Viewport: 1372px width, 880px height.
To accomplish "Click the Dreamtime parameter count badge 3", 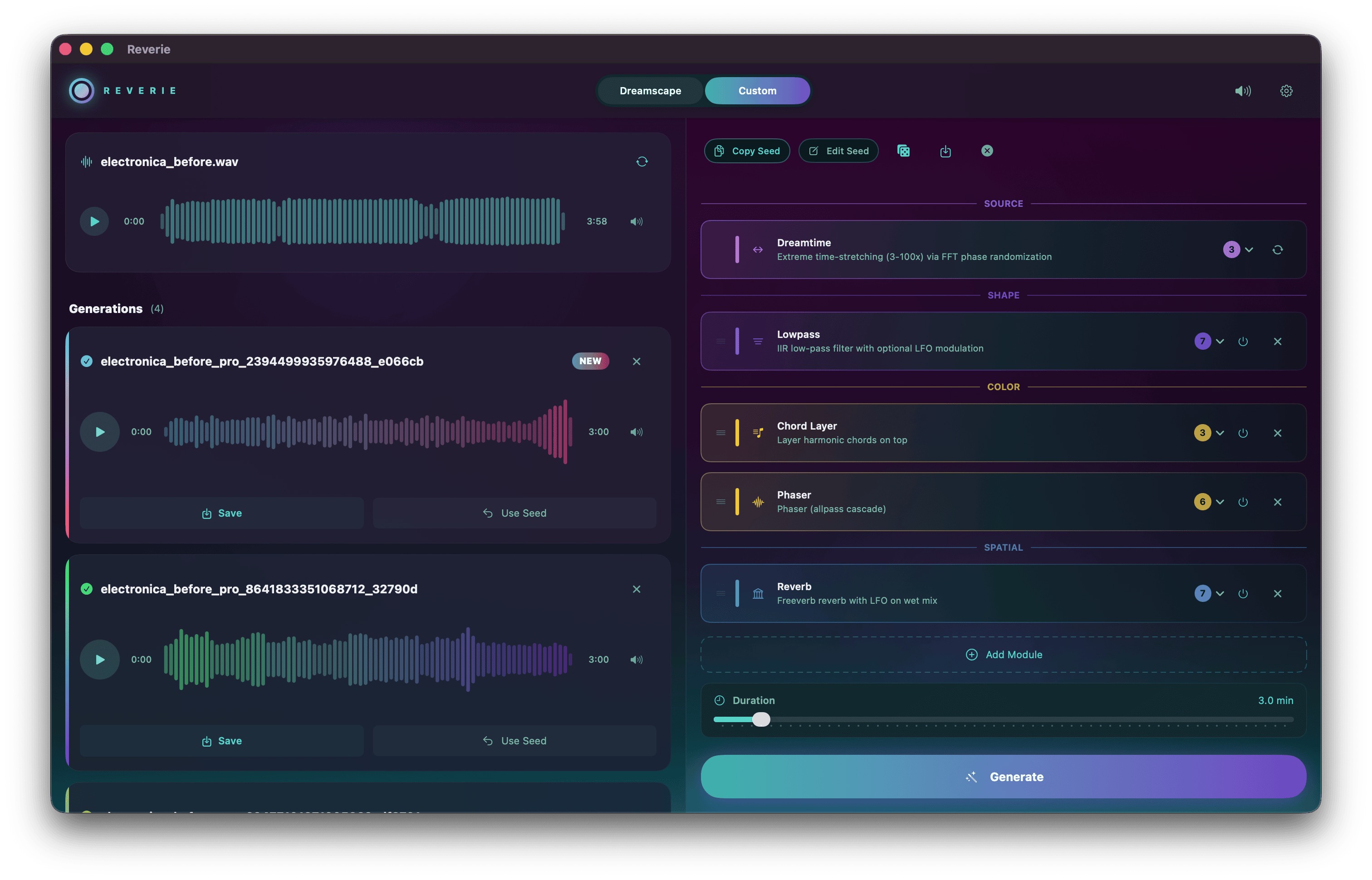I will pos(1231,250).
